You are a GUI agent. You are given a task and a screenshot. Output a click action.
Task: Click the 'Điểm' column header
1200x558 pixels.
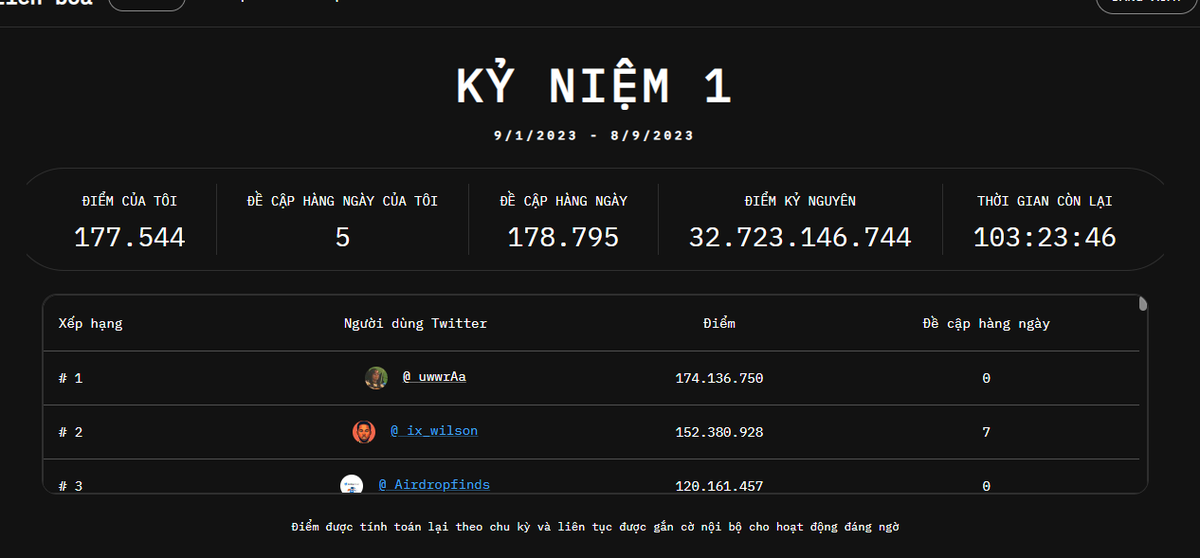point(719,324)
